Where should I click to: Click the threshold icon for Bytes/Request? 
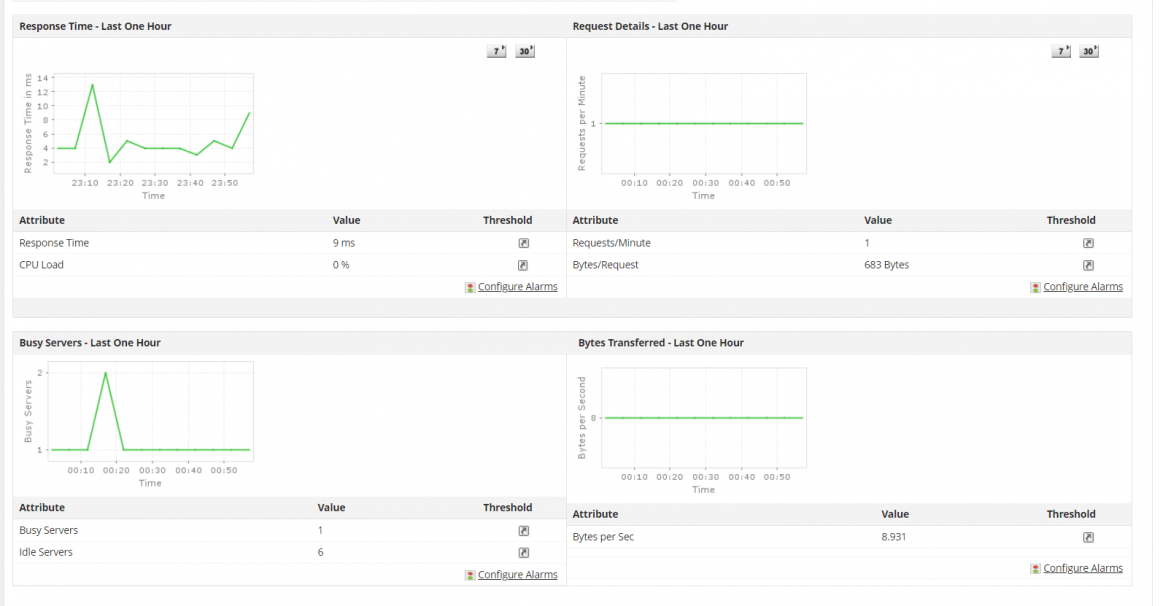[x=1087, y=265]
